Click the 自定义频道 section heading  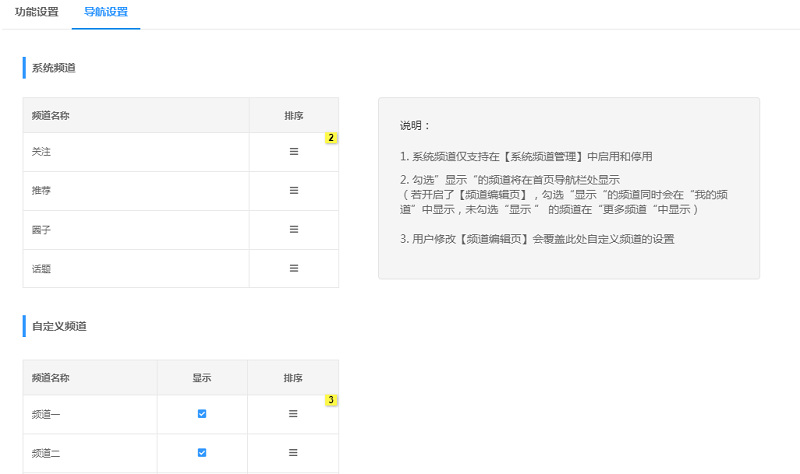(59, 326)
